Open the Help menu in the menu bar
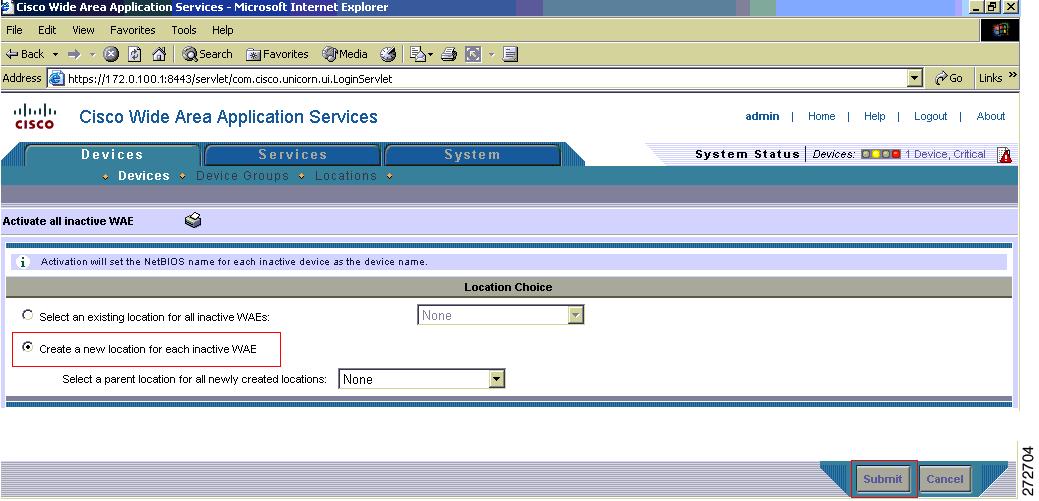The height and width of the screenshot is (501, 1039). coord(223,30)
